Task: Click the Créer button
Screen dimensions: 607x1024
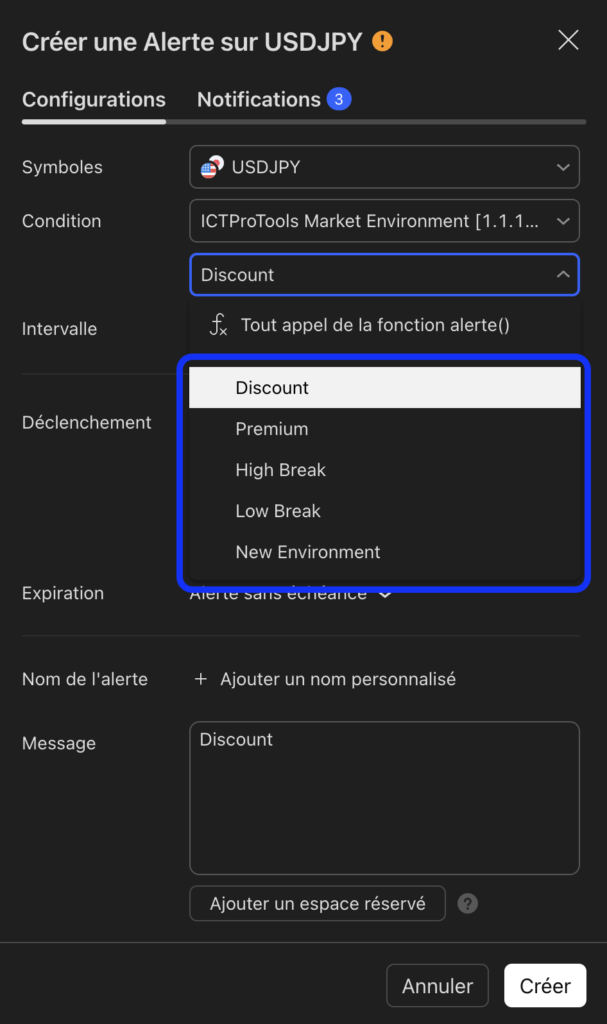Action: [545, 985]
